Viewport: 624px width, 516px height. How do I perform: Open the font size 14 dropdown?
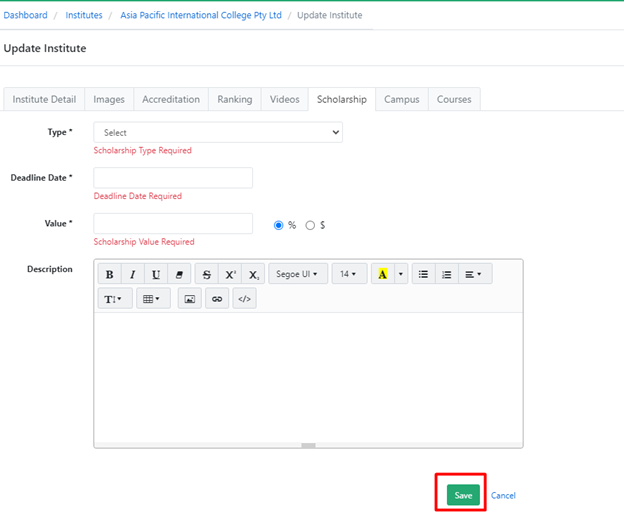pos(349,274)
